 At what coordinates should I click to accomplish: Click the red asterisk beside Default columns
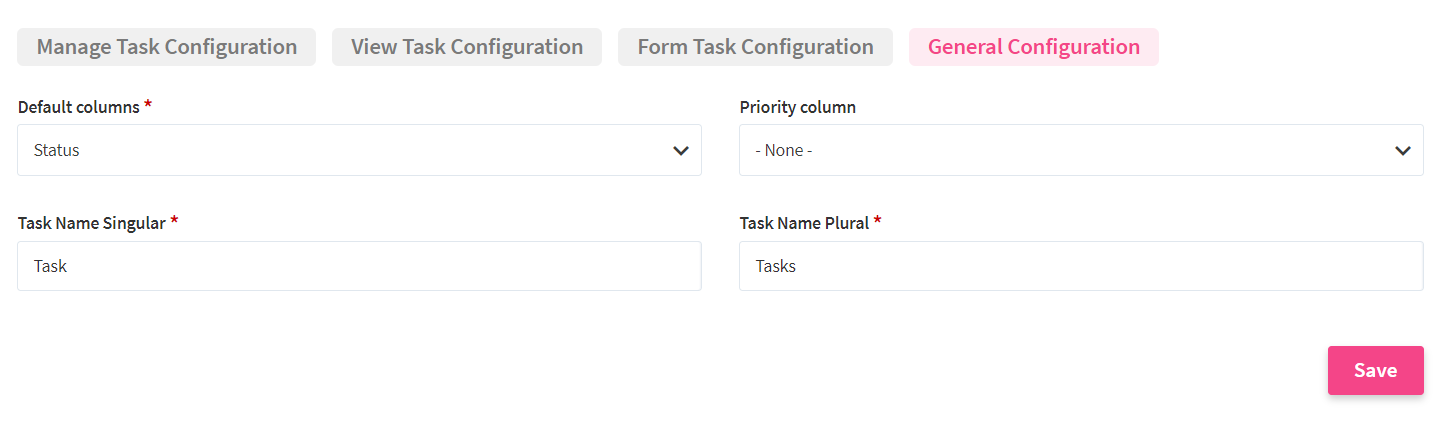[148, 106]
